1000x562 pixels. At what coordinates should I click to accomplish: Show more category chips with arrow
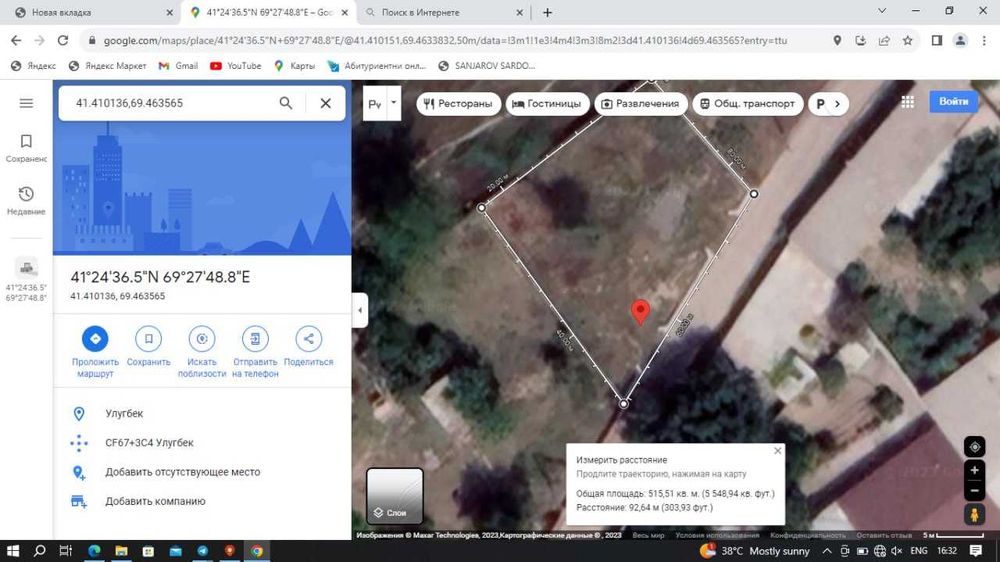(837, 103)
